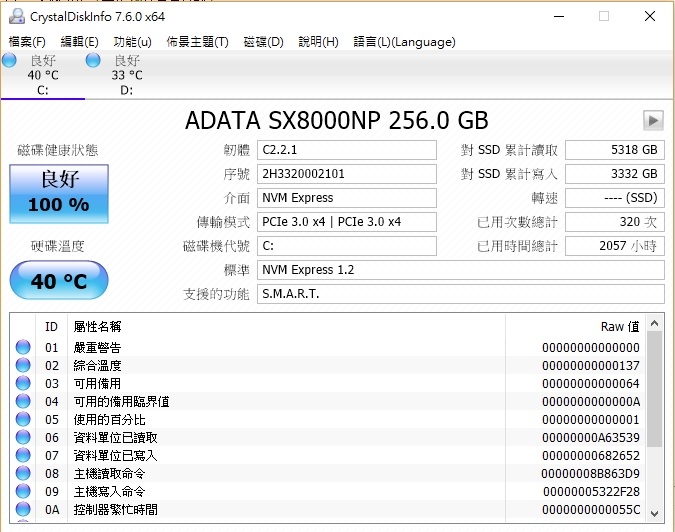Click the power on count 320 次
Screen dimensions: 675x532
615,222
